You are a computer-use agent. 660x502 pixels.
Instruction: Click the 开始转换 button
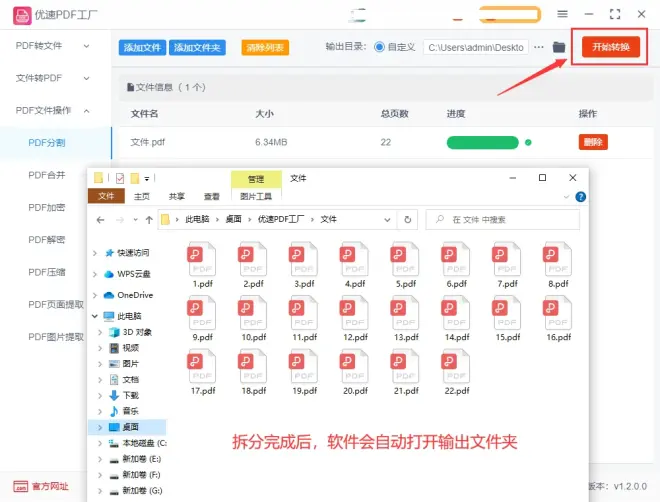(610, 47)
